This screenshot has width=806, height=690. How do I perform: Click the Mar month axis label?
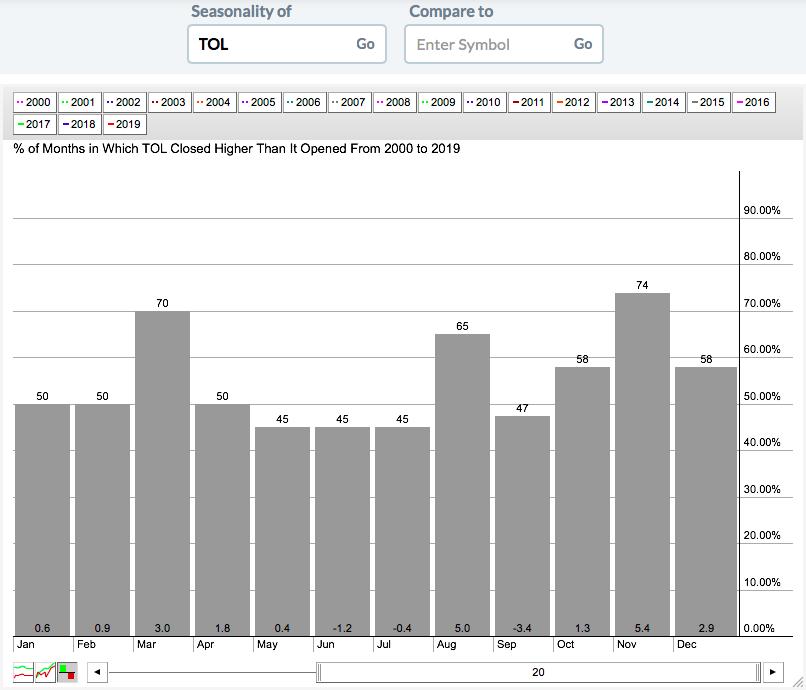point(146,644)
